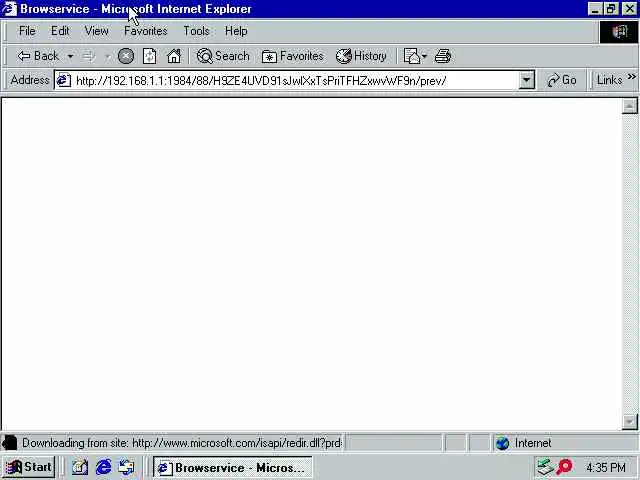The height and width of the screenshot is (480, 640).
Task: Stop the page loading
Action: tap(126, 56)
